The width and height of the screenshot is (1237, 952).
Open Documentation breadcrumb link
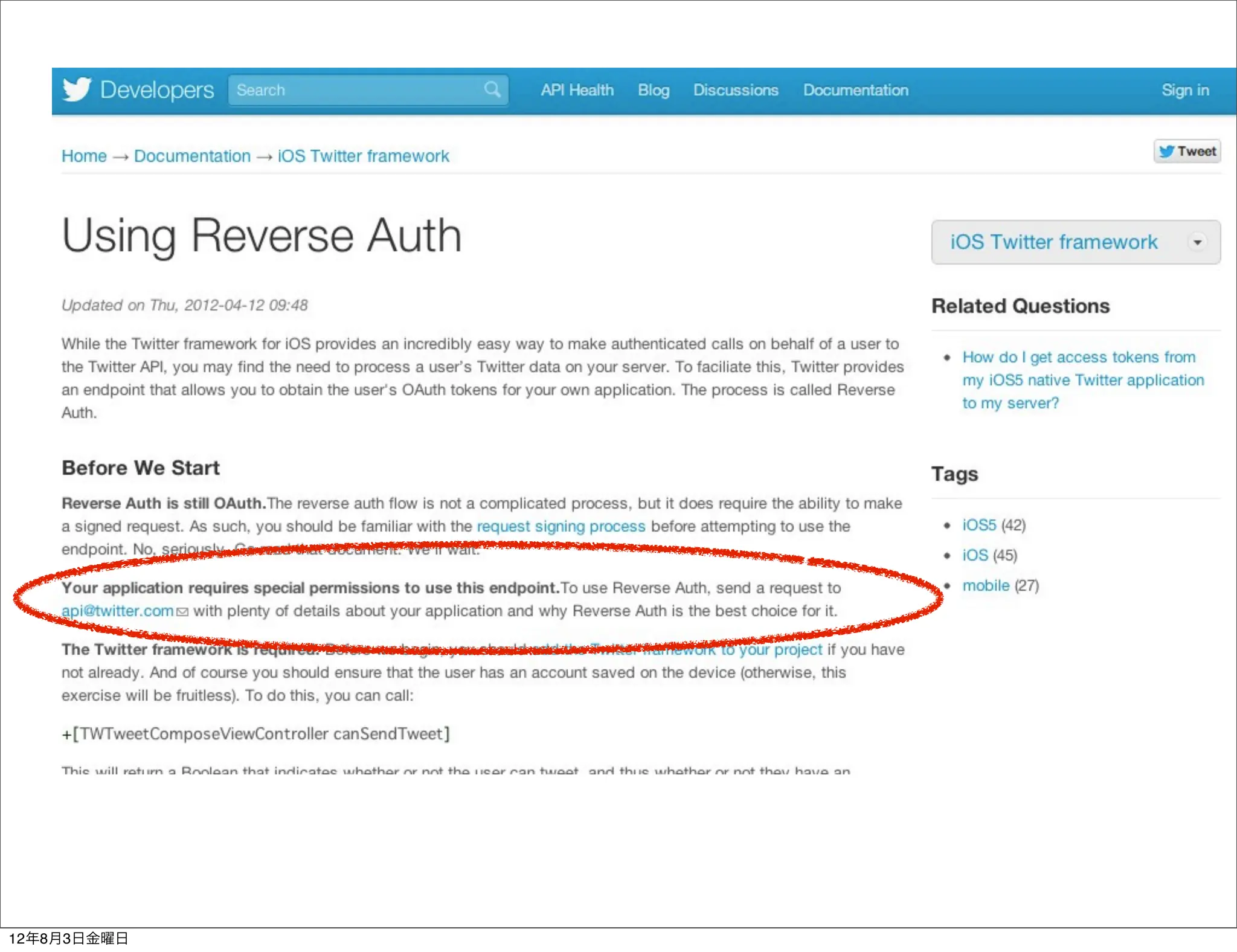click(x=192, y=156)
